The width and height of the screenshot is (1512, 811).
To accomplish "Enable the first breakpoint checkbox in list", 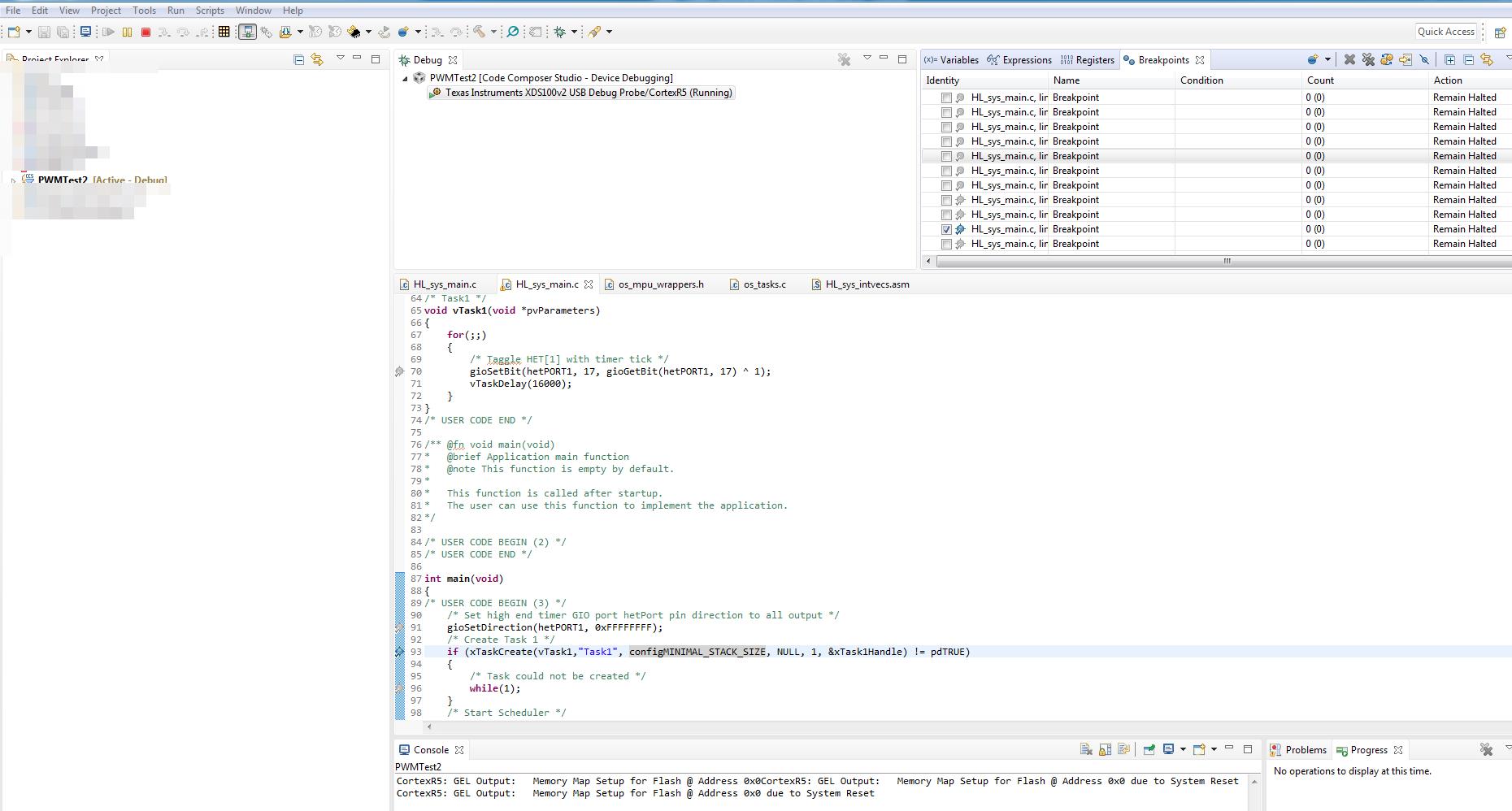I will pos(946,98).
